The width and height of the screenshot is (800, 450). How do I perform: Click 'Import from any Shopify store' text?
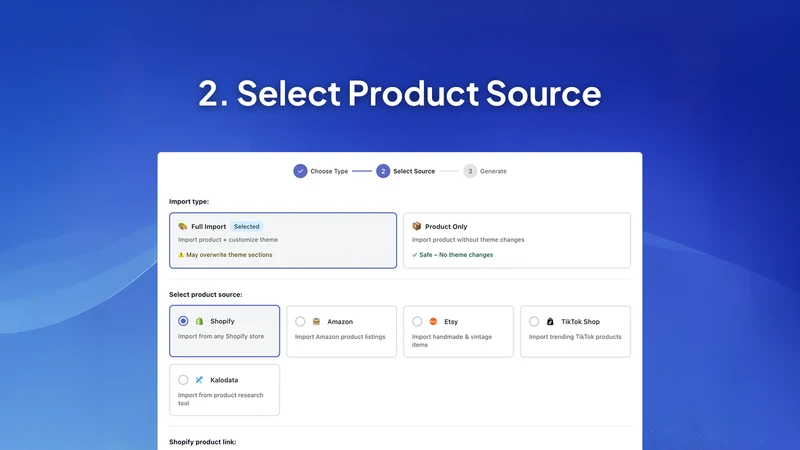(221, 336)
